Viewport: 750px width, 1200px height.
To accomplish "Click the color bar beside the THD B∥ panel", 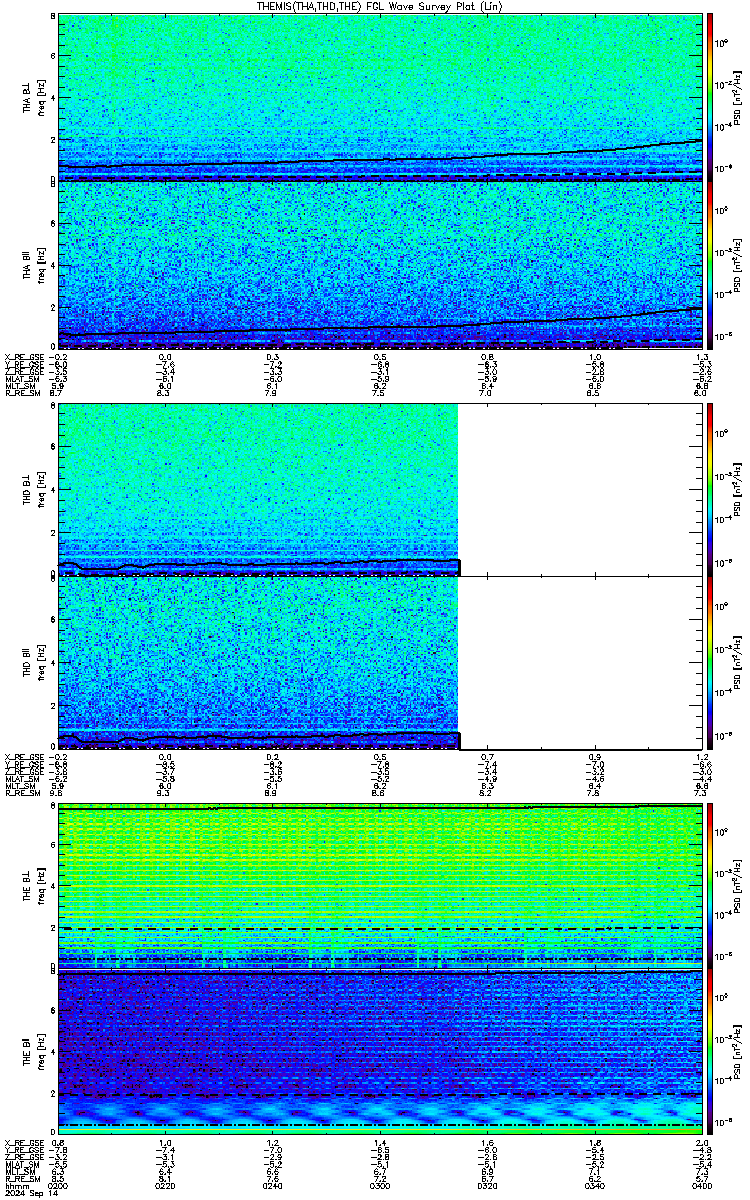I will [x=710, y=662].
